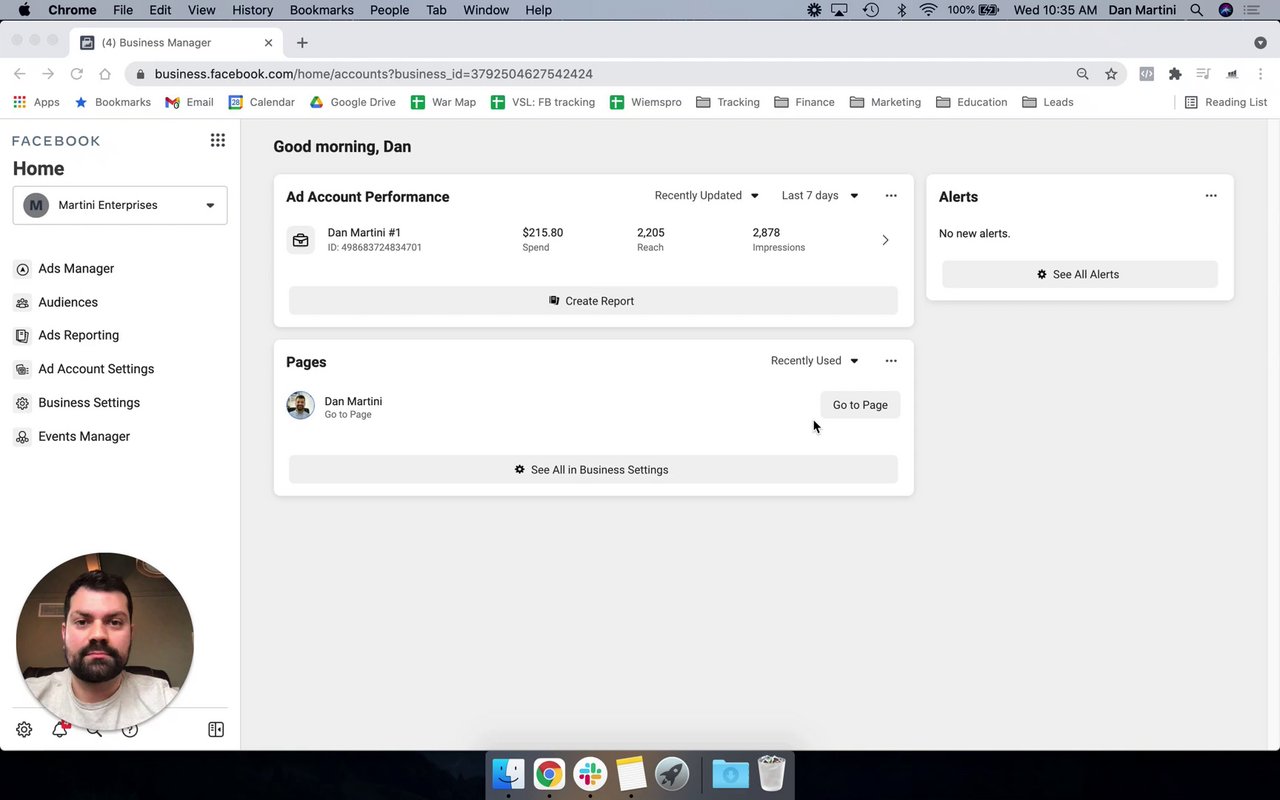Open the Google Drive bookmark

click(x=352, y=102)
